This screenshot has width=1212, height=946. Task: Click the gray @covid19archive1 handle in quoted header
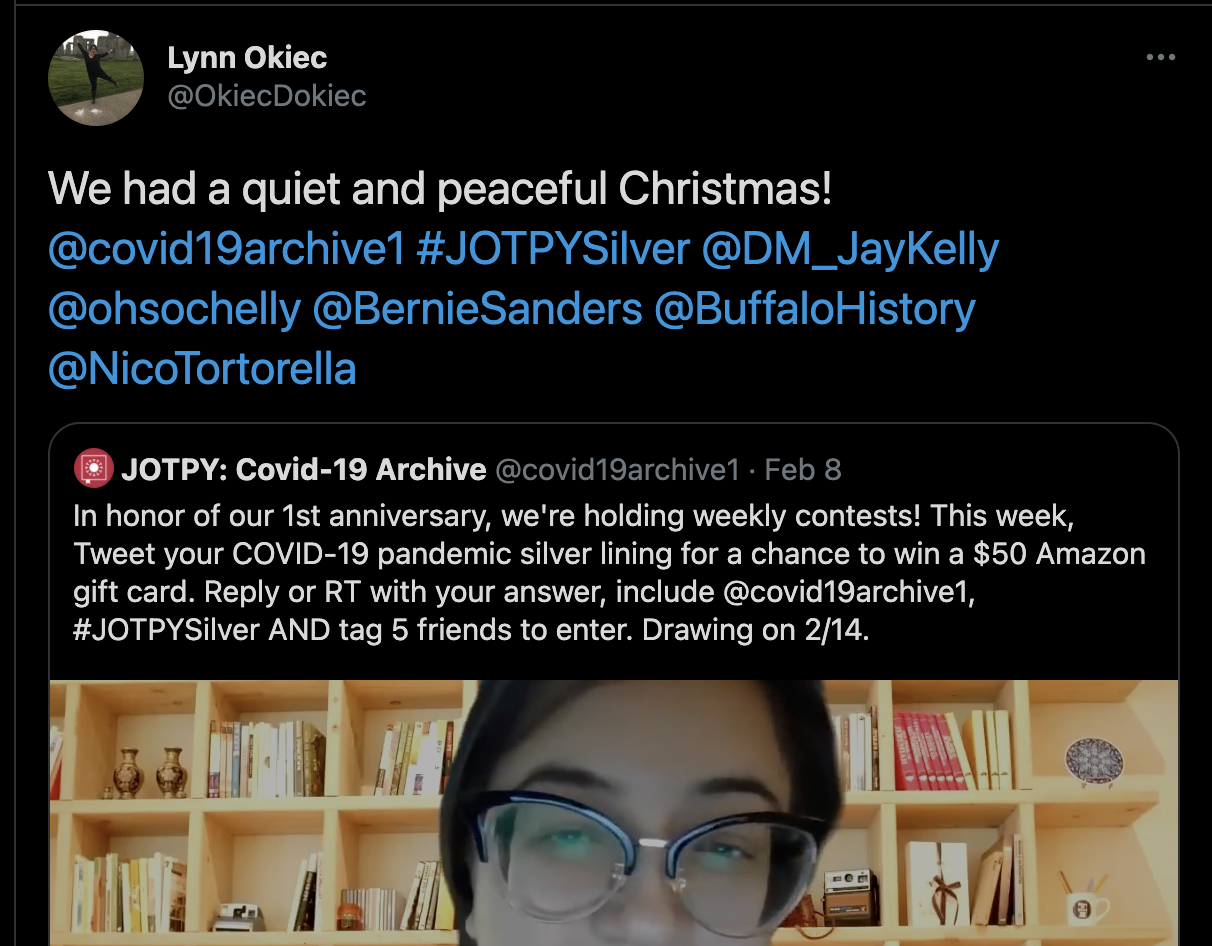(x=616, y=469)
